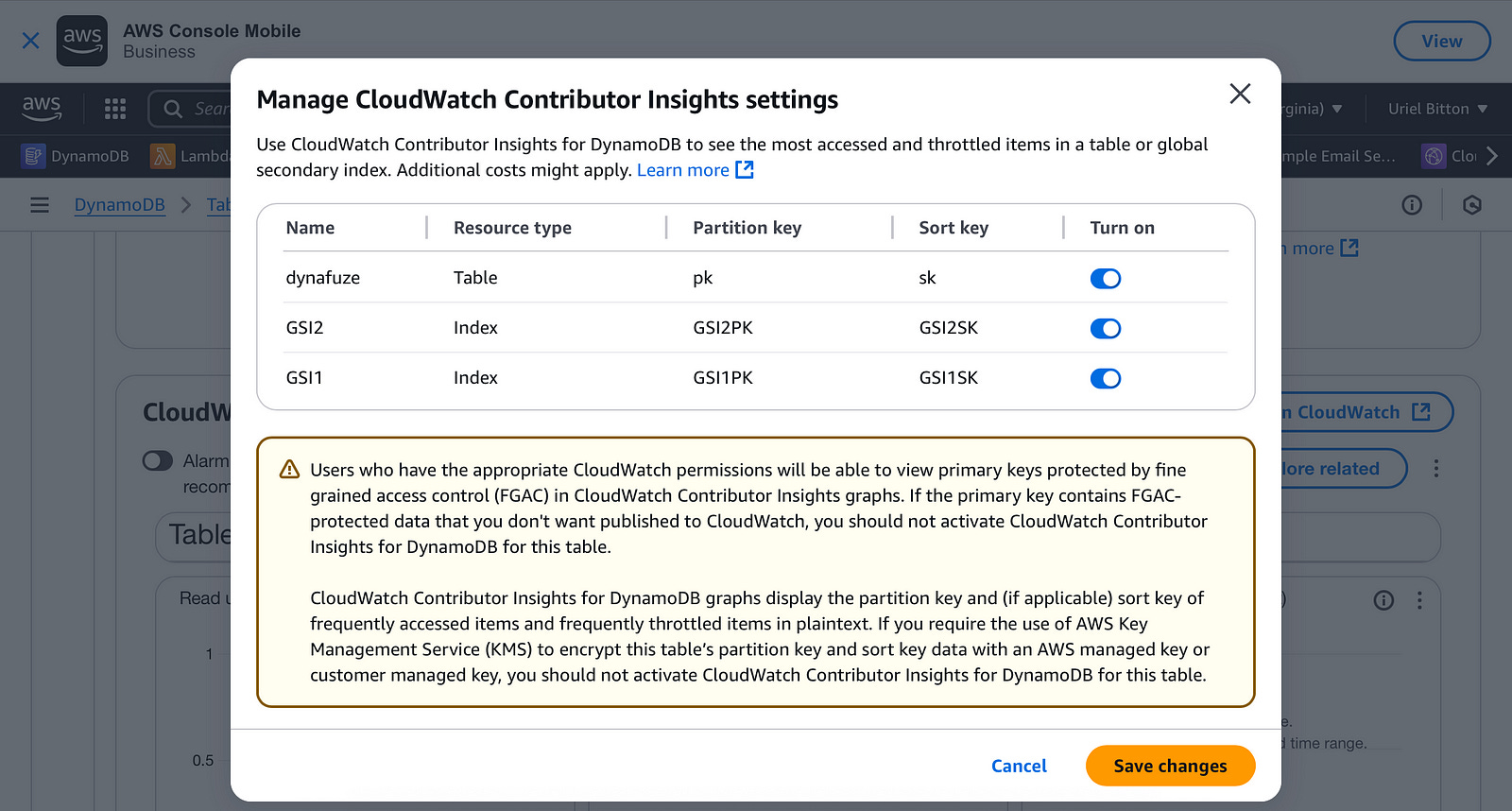Open Lambda service shortcut
Image resolution: width=1512 pixels, height=811 pixels.
(x=191, y=156)
